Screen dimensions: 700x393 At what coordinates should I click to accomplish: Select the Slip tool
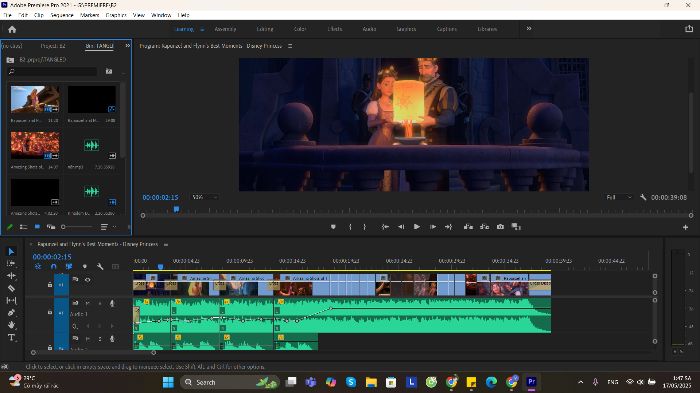pyautogui.click(x=11, y=301)
